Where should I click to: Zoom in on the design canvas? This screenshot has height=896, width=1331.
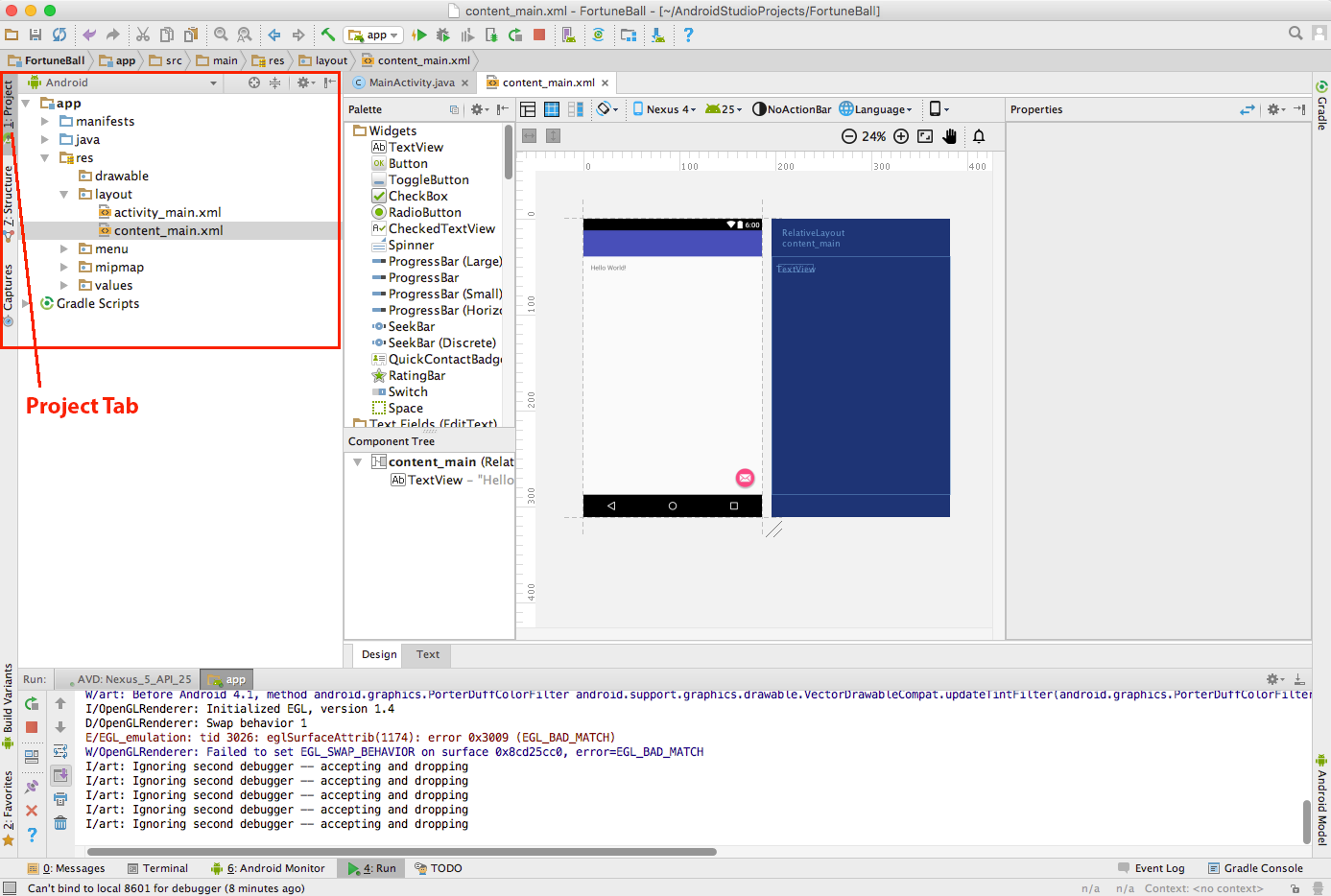coord(901,136)
